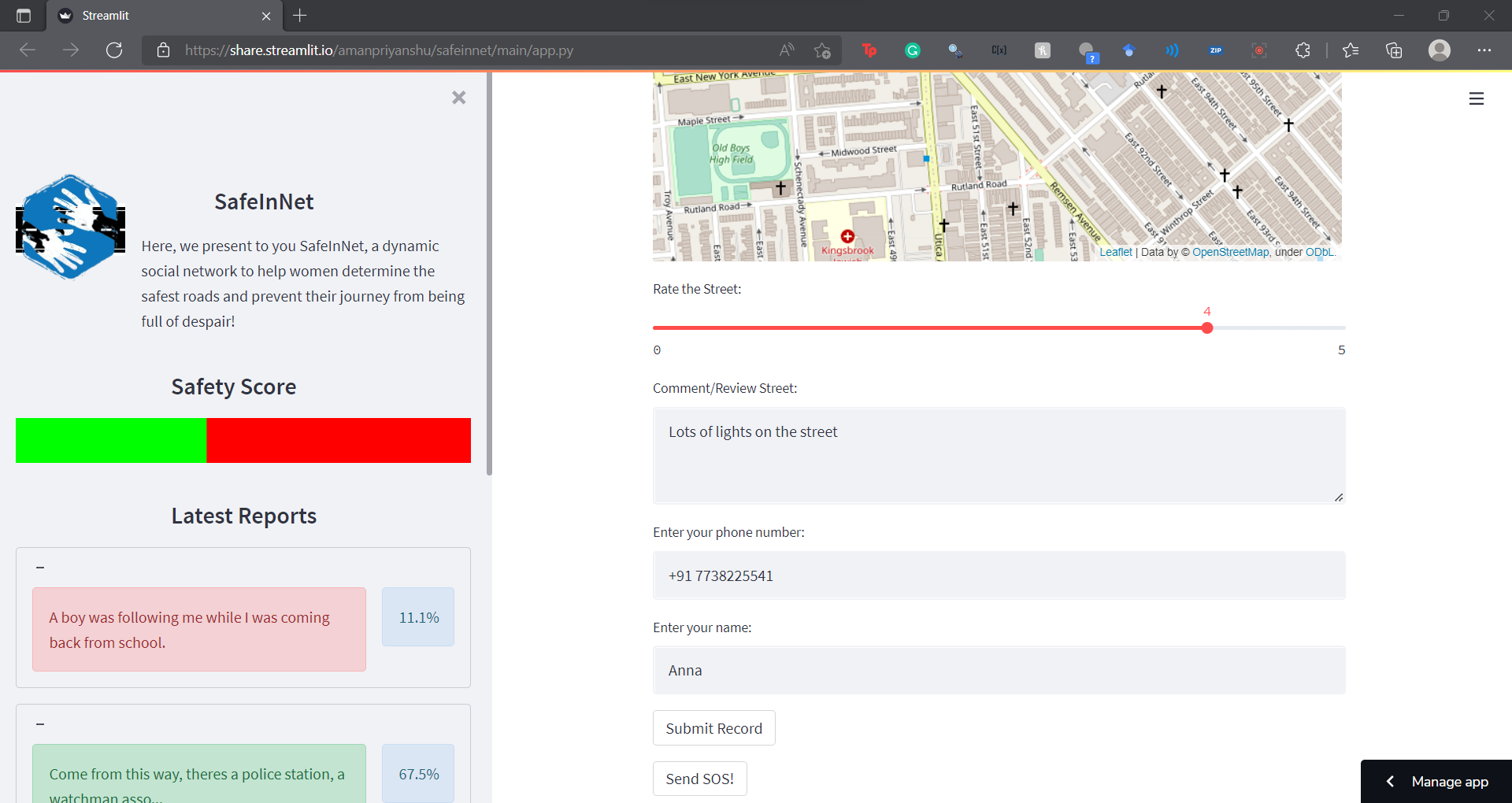Focus the name field containing Anna
Viewport: 1512px width, 803px height.
(999, 670)
